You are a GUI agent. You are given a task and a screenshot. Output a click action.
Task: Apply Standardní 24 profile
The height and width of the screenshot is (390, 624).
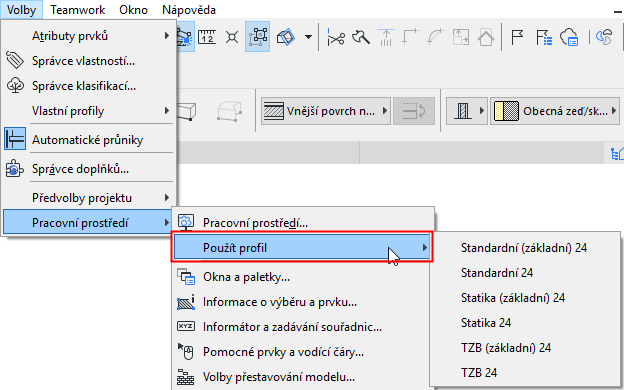tap(524, 273)
